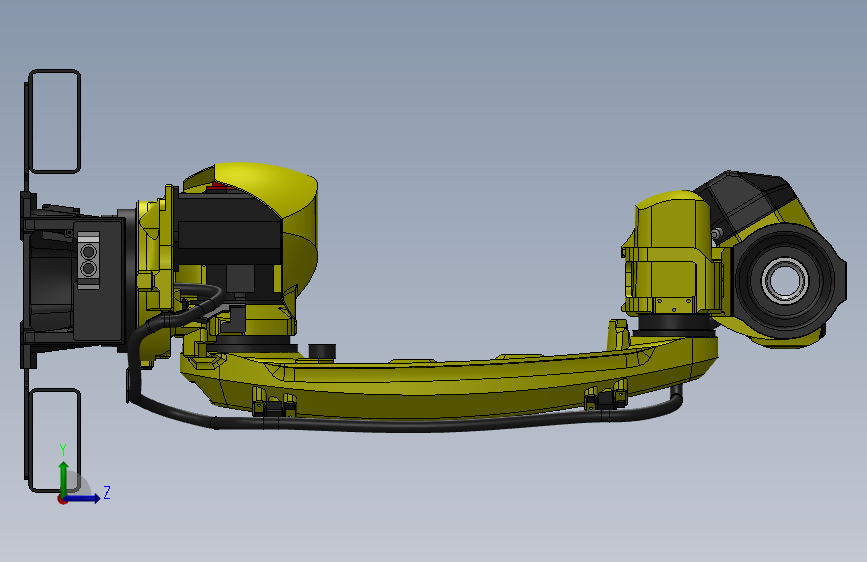Select the silver bearing ring on the wrist flange

785,280
